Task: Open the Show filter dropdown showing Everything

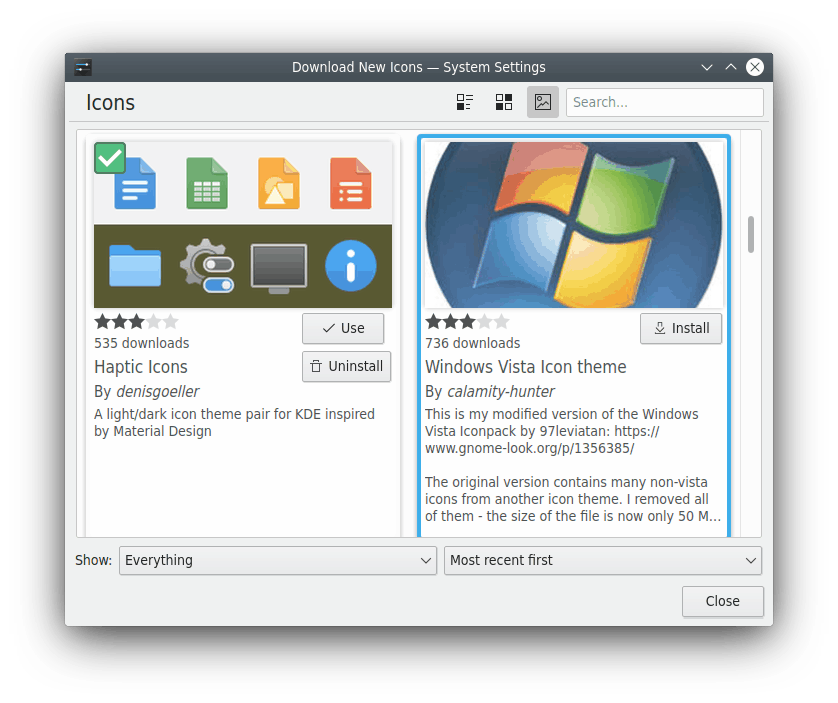Action: click(x=277, y=560)
